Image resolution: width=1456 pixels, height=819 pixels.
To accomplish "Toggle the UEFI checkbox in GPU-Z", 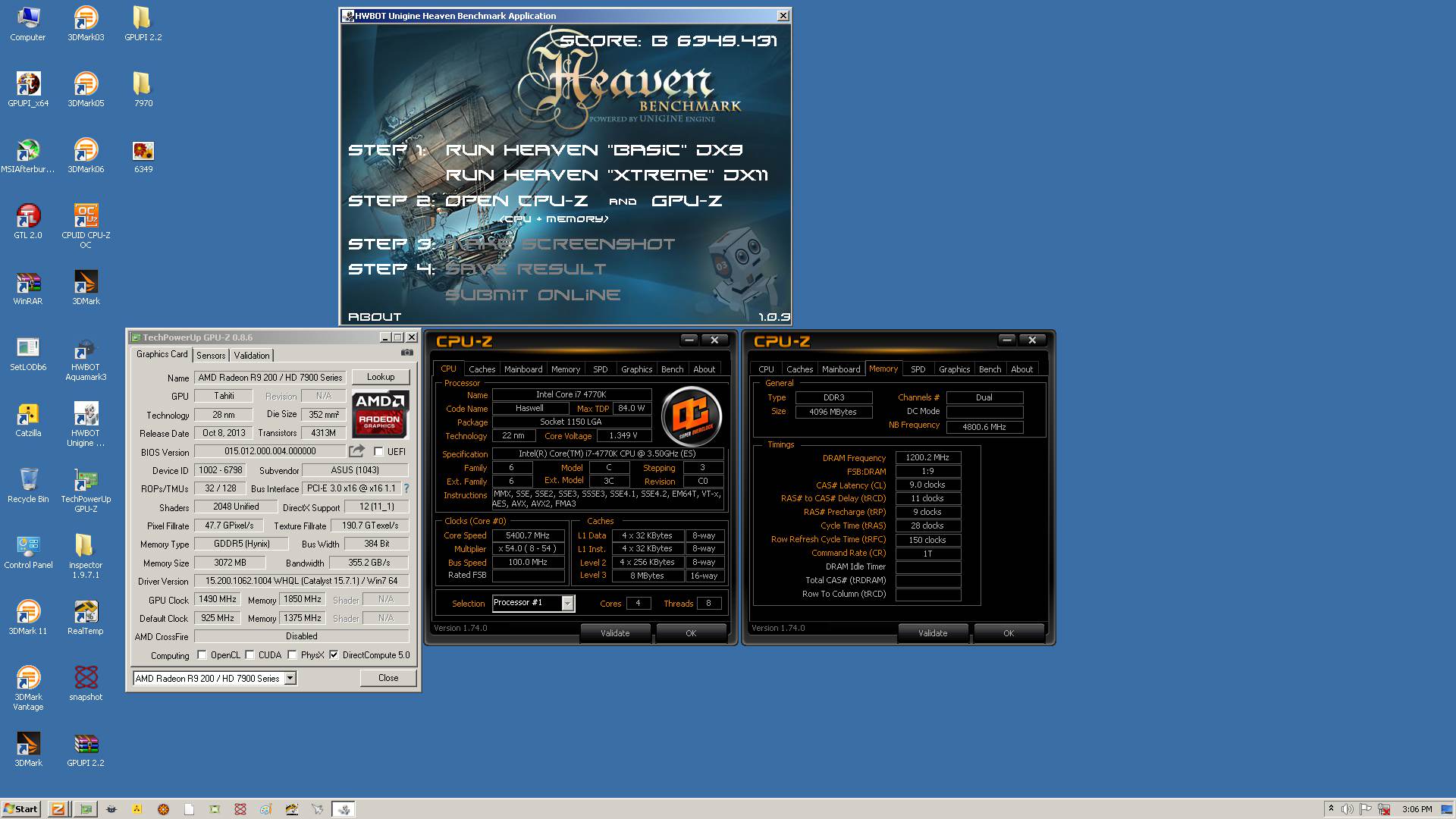I will pos(378,452).
